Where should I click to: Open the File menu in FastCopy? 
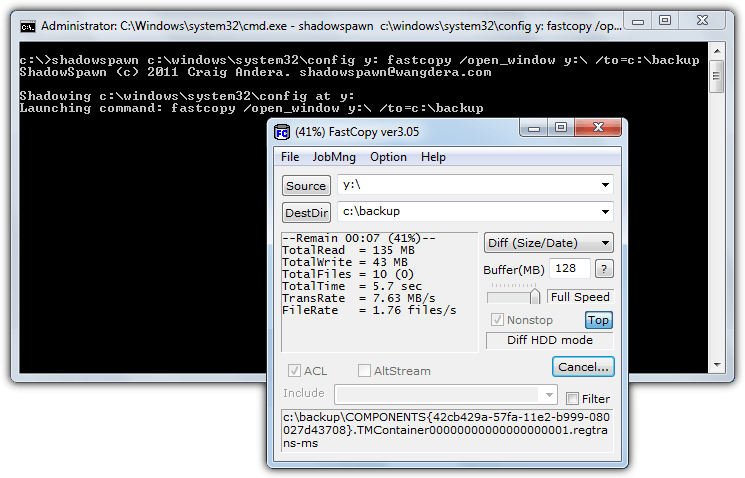290,157
